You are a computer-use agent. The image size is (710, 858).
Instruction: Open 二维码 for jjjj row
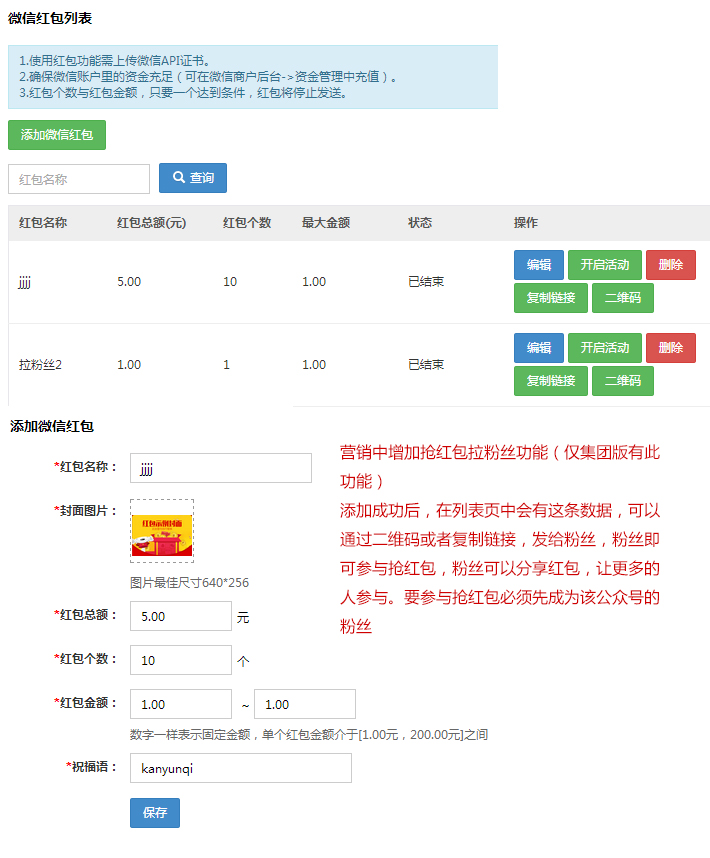pos(622,298)
